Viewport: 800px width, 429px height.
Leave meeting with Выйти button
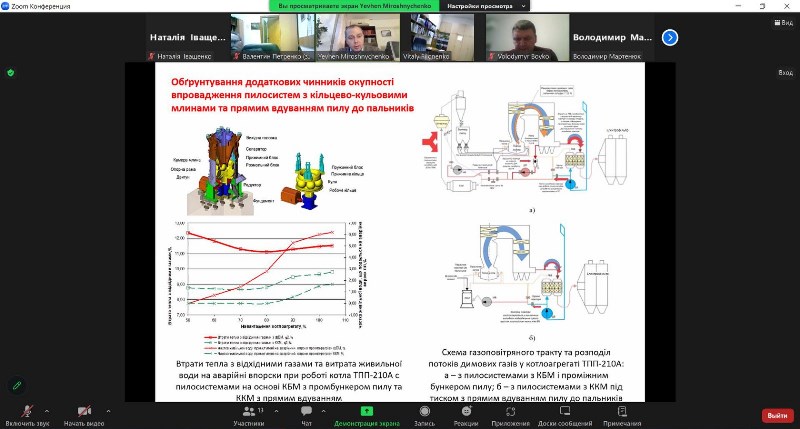tap(778, 416)
